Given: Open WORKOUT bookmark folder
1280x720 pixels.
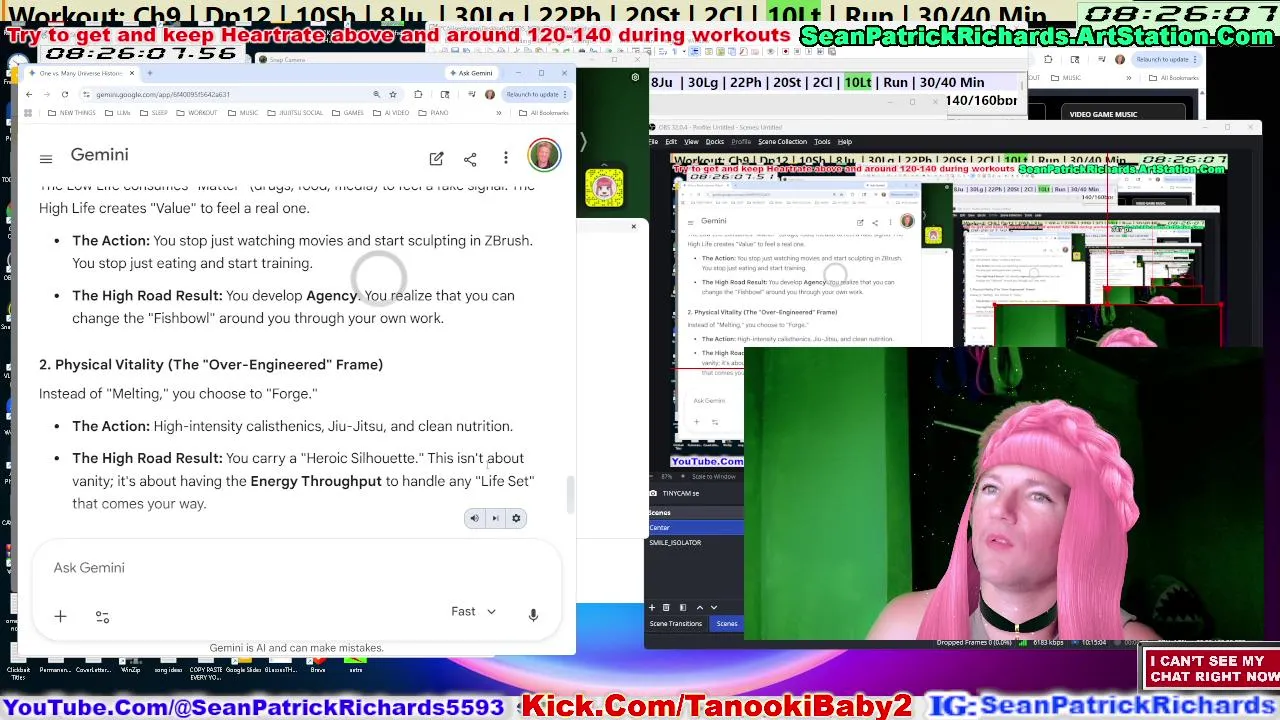Looking at the screenshot, I should pyautogui.click(x=198, y=113).
